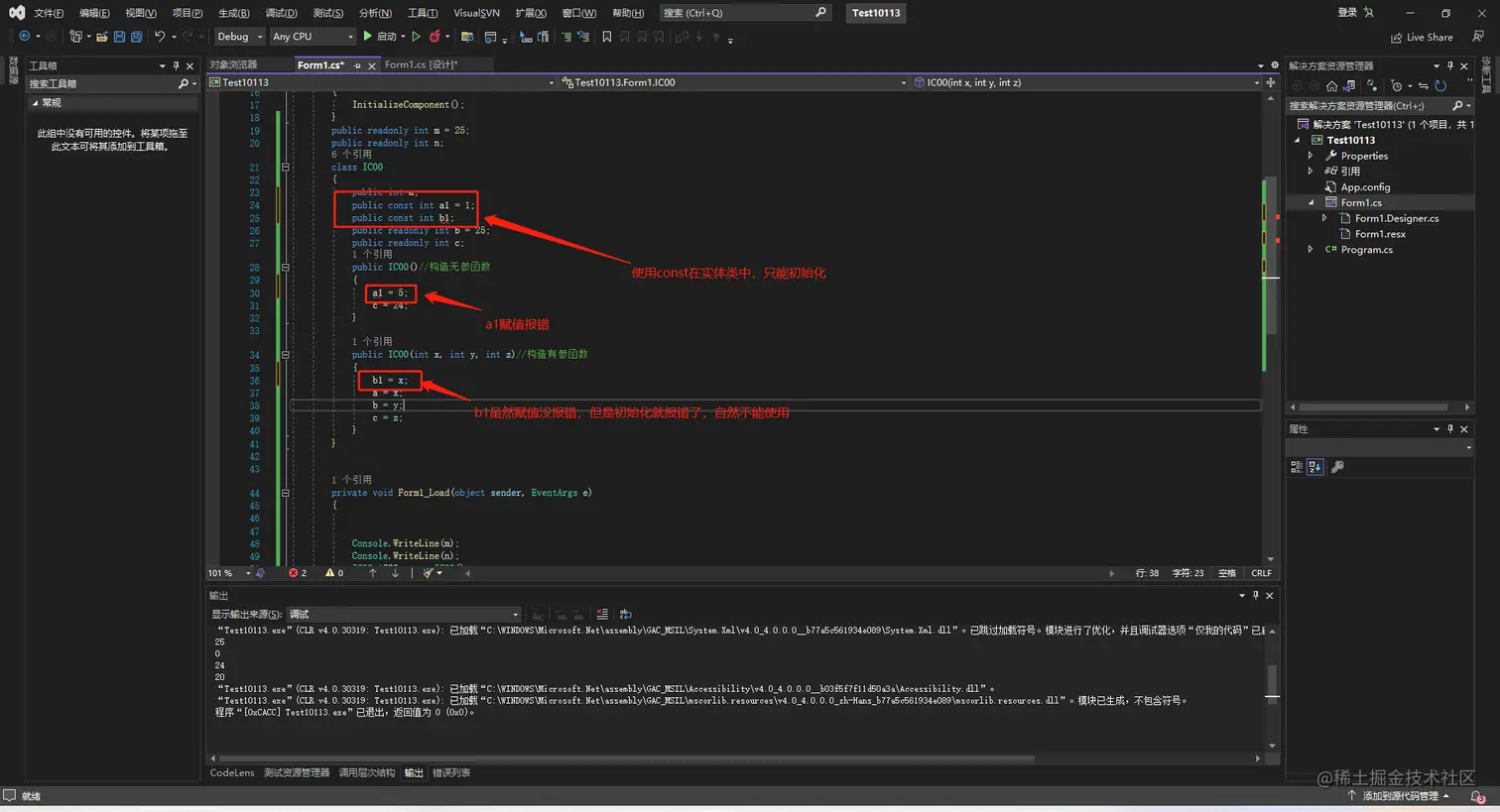Viewport: 1500px width, 812px height.
Task: Open the Test10113 project scope dropdown
Action: 382,82
